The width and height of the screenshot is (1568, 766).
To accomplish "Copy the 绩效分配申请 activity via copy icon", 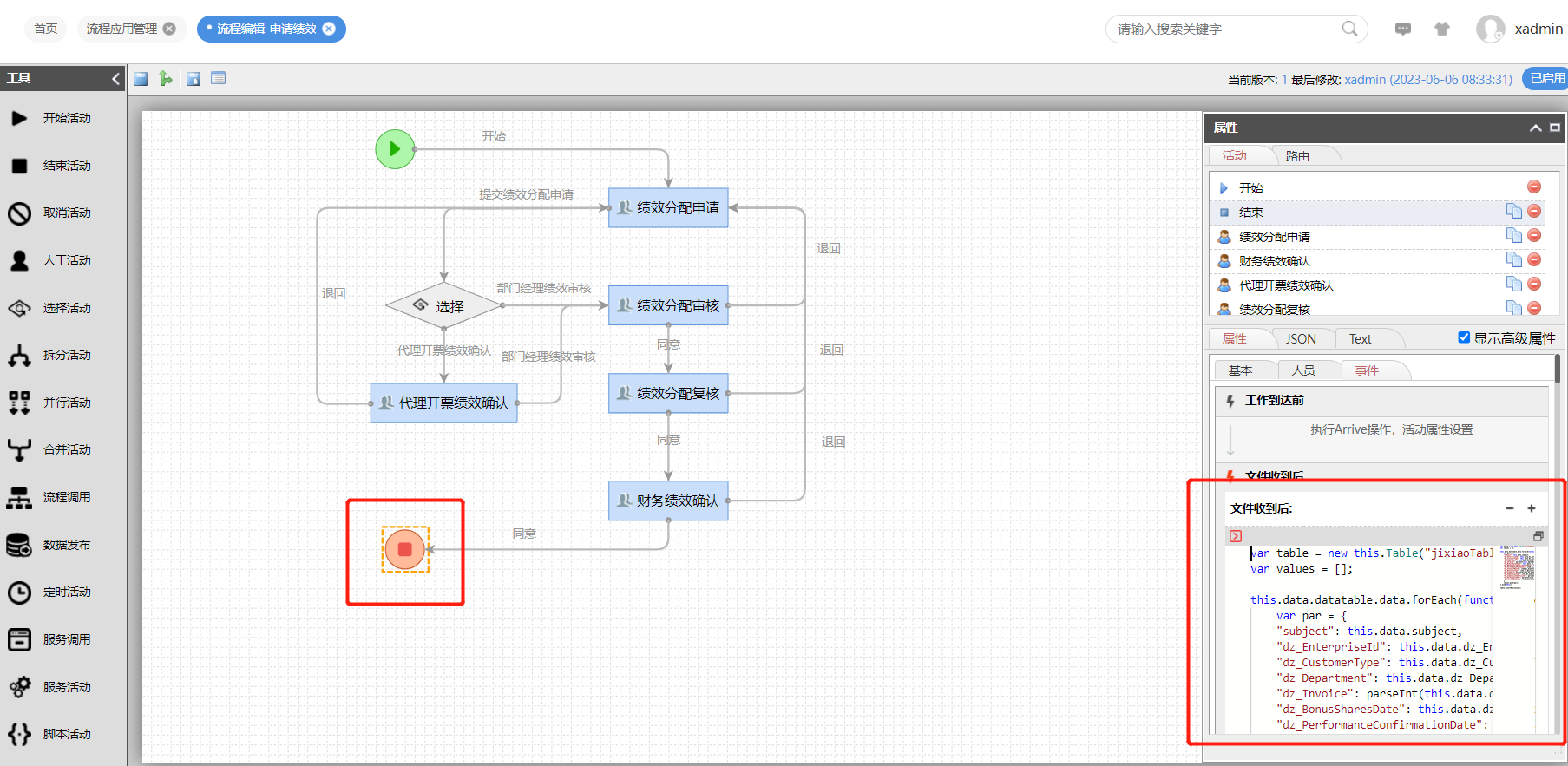I will (1513, 235).
